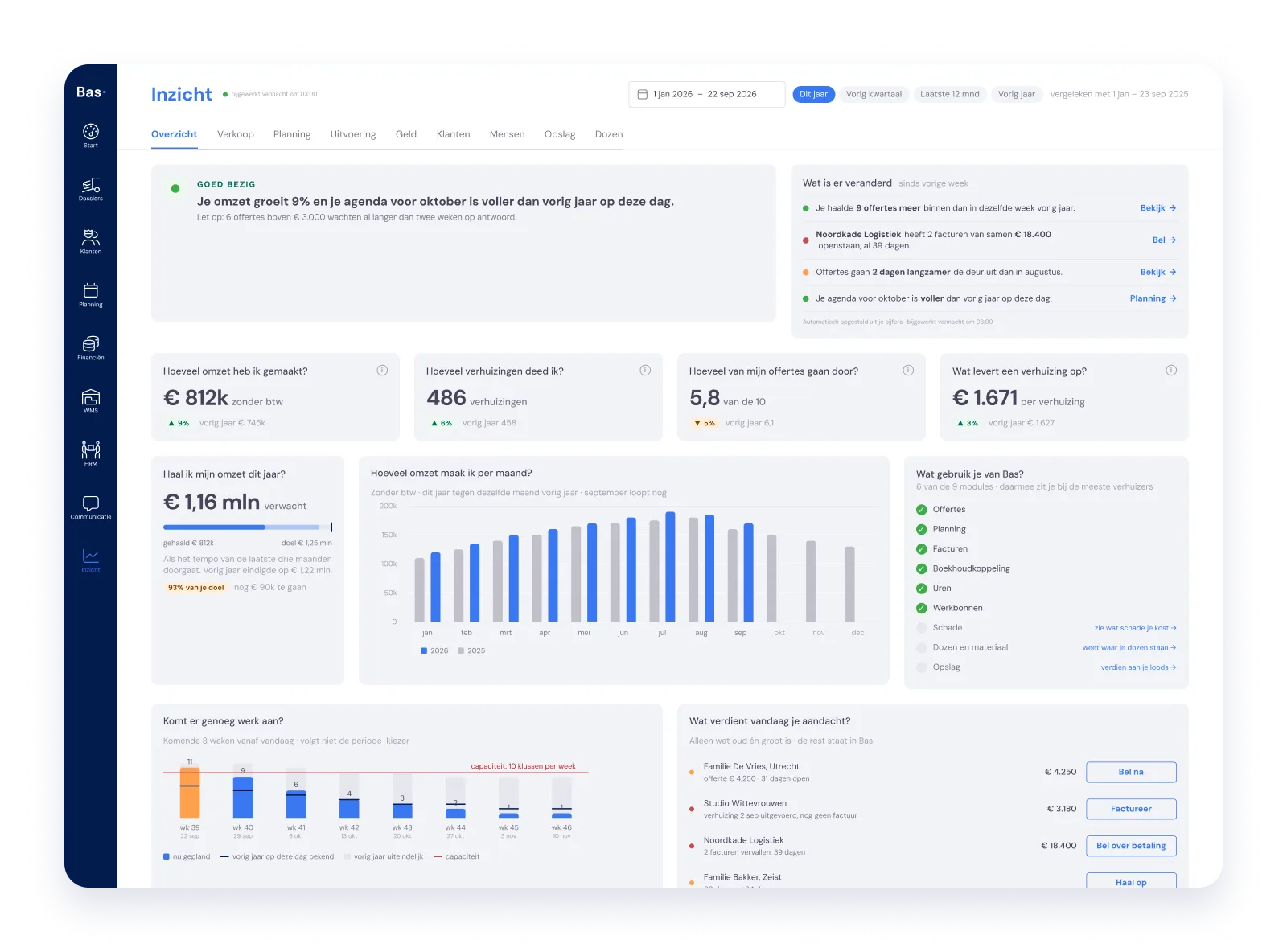Open 'zie wat schade je kost' link
The height and width of the screenshot is (952, 1287).
(1135, 628)
